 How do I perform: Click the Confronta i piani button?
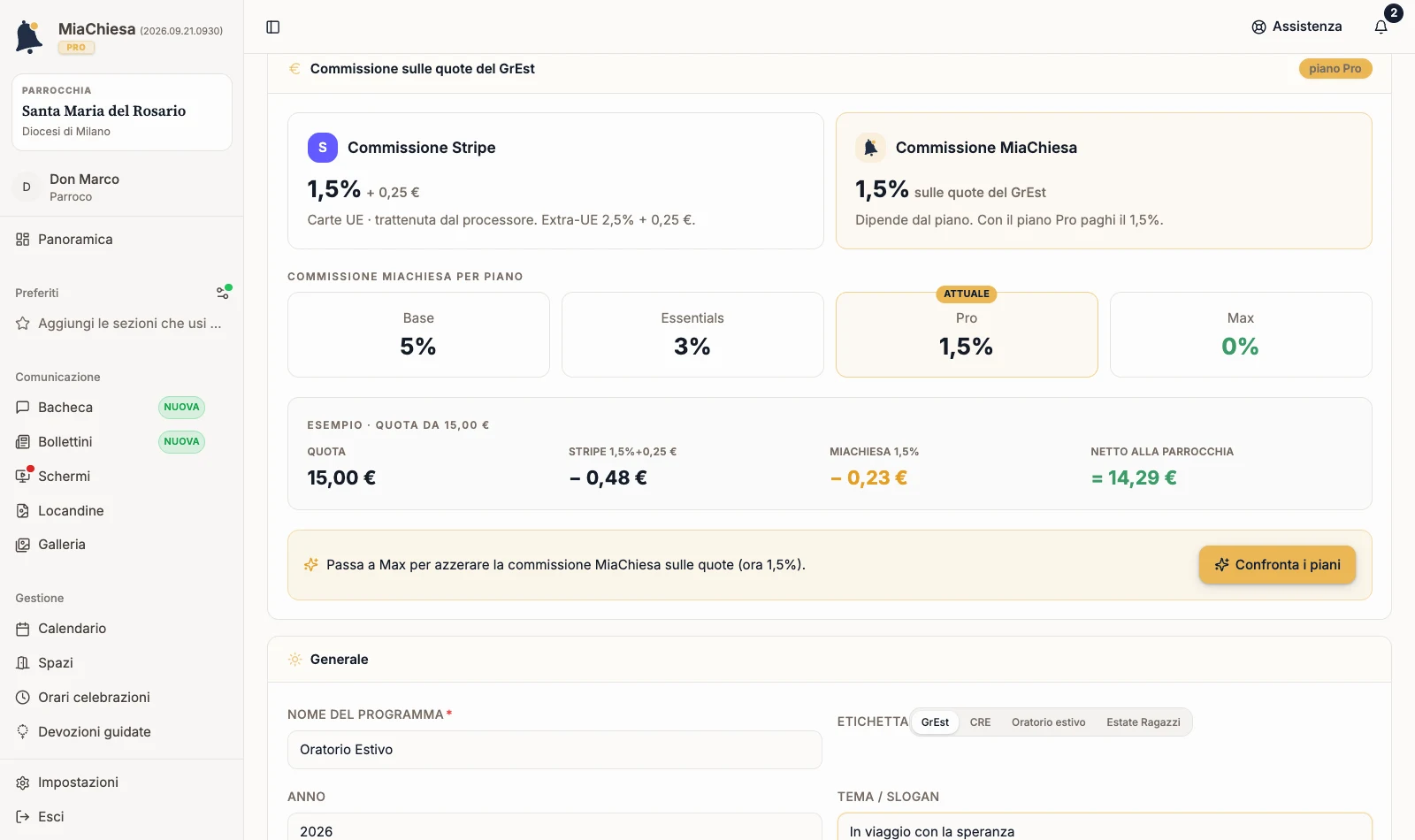click(x=1277, y=565)
